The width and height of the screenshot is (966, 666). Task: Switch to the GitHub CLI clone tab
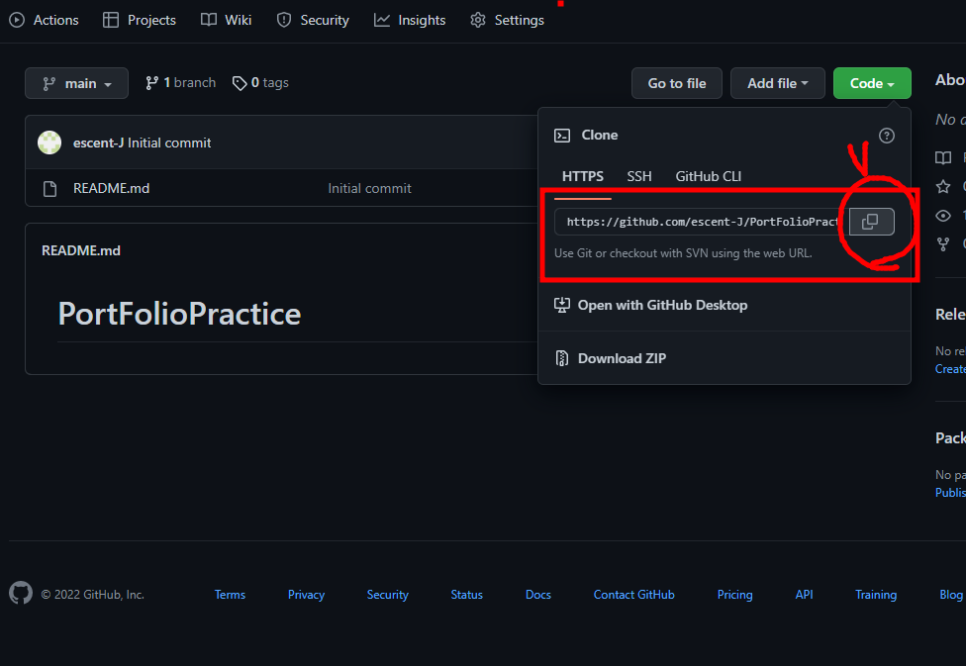coord(708,177)
